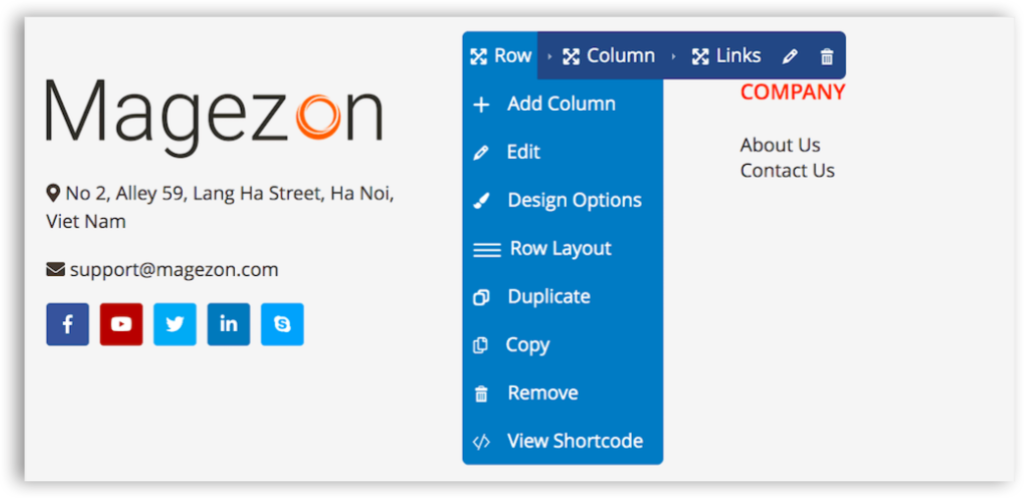Choose Add Column from the Row menu
The image size is (1024, 498).
click(x=563, y=104)
